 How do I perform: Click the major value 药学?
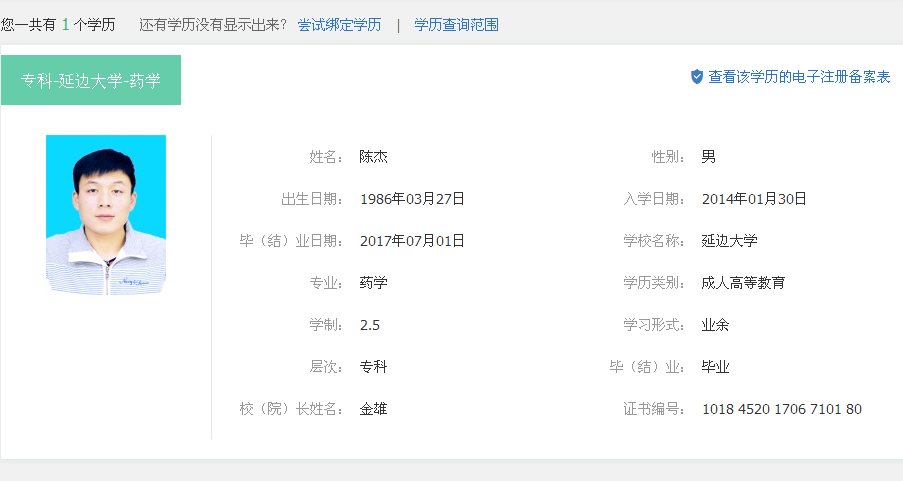(x=373, y=283)
